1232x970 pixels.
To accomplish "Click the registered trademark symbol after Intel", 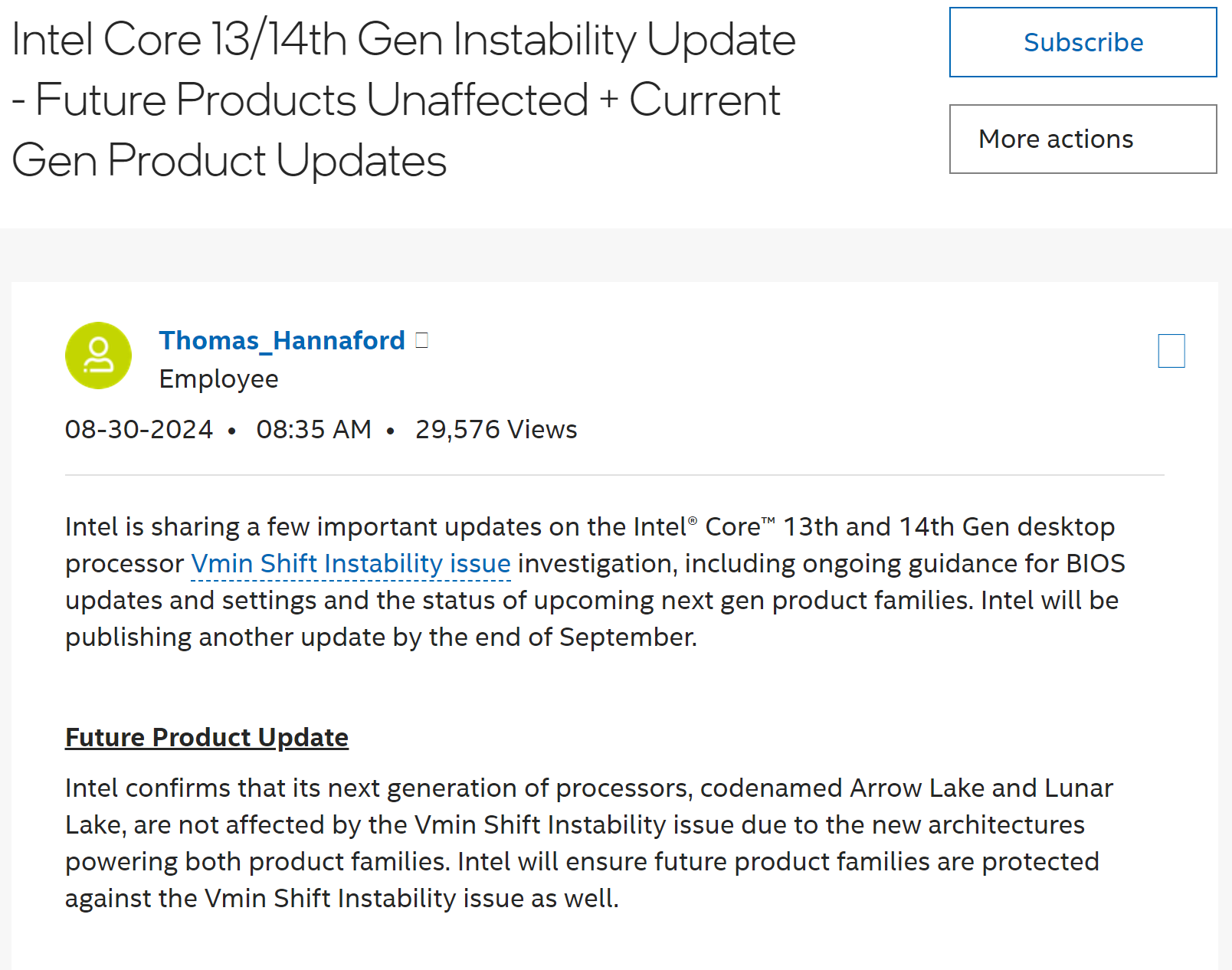I will [x=693, y=521].
